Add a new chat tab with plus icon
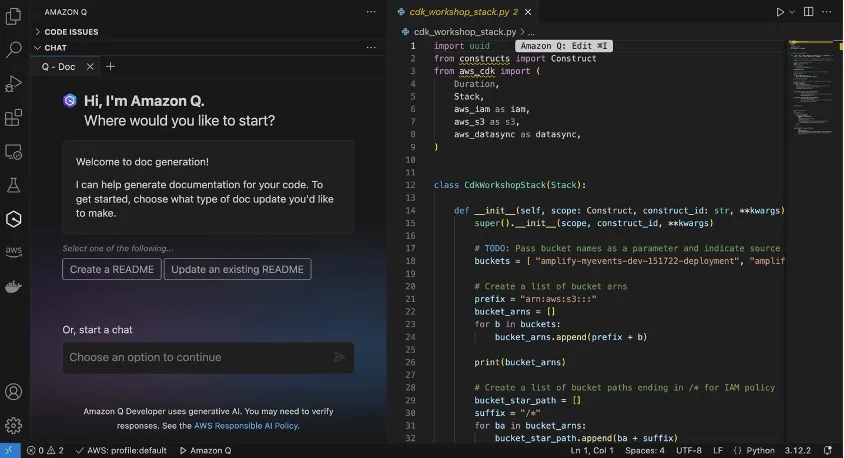The width and height of the screenshot is (844, 458). pyautogui.click(x=110, y=67)
